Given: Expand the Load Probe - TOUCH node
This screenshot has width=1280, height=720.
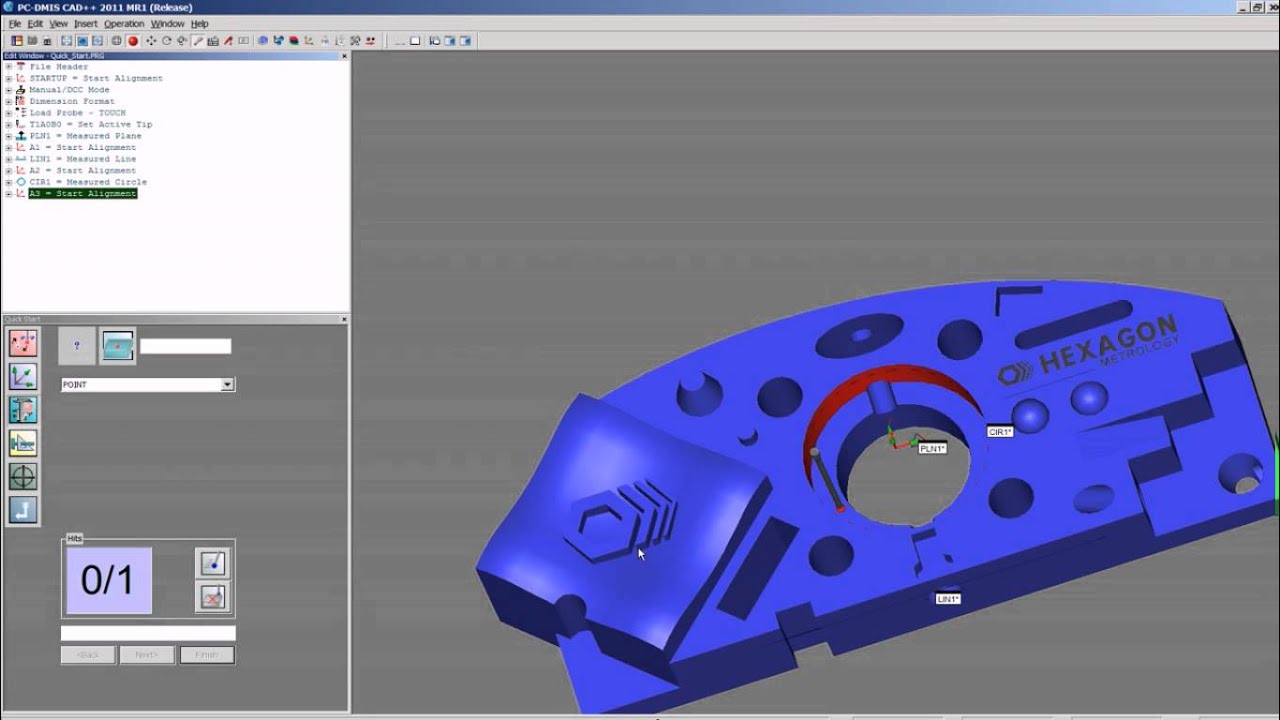Looking at the screenshot, I should 9,113.
